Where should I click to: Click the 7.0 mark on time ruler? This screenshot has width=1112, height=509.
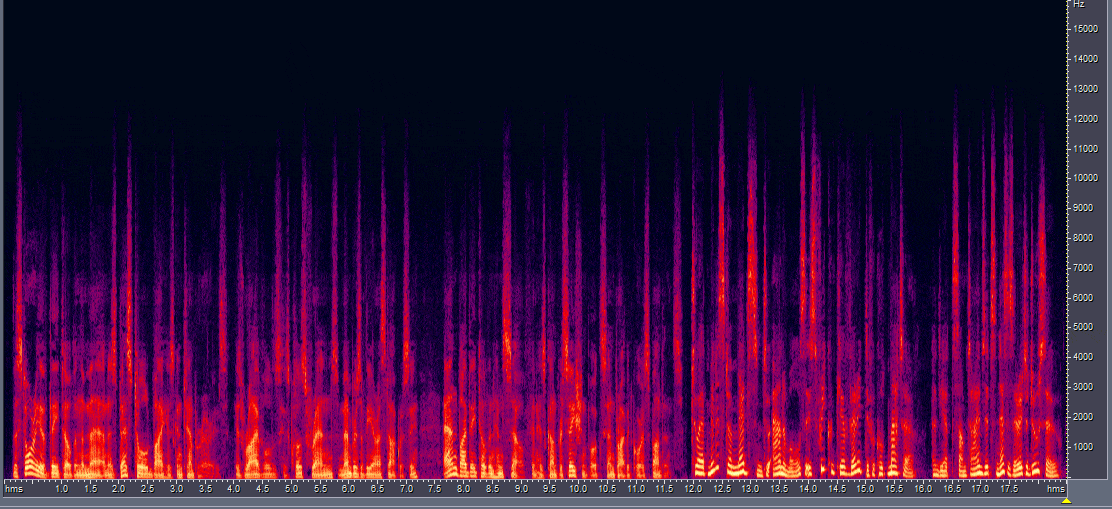(x=406, y=489)
